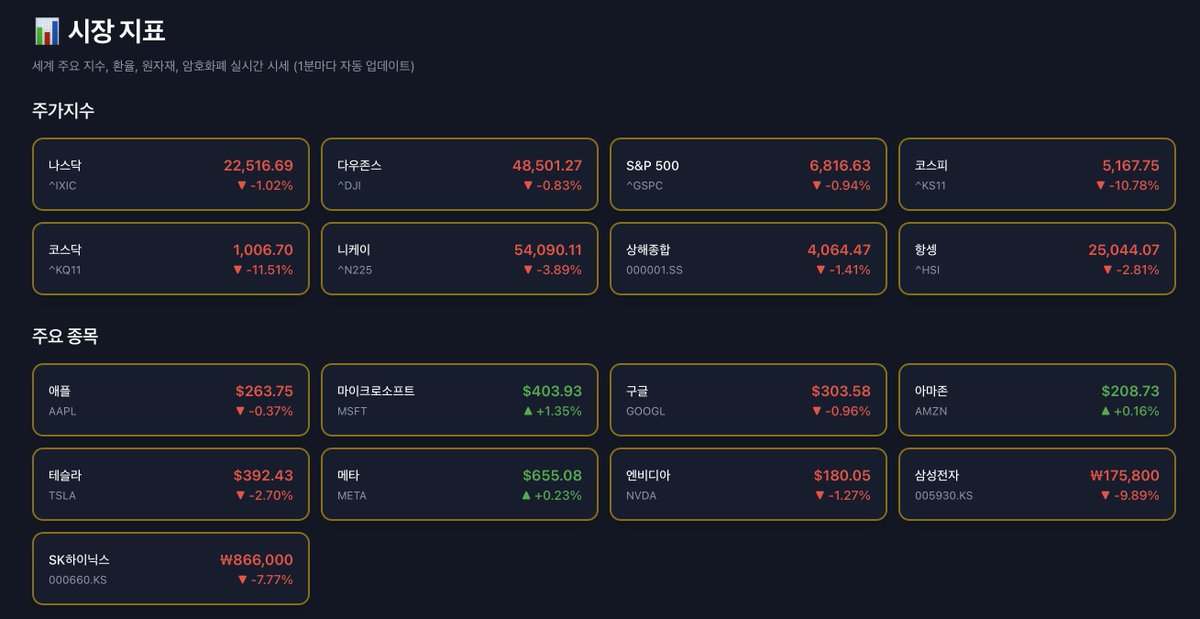Click the 주요 종목 section heading
Viewport: 1200px width, 619px height.
(x=65, y=337)
